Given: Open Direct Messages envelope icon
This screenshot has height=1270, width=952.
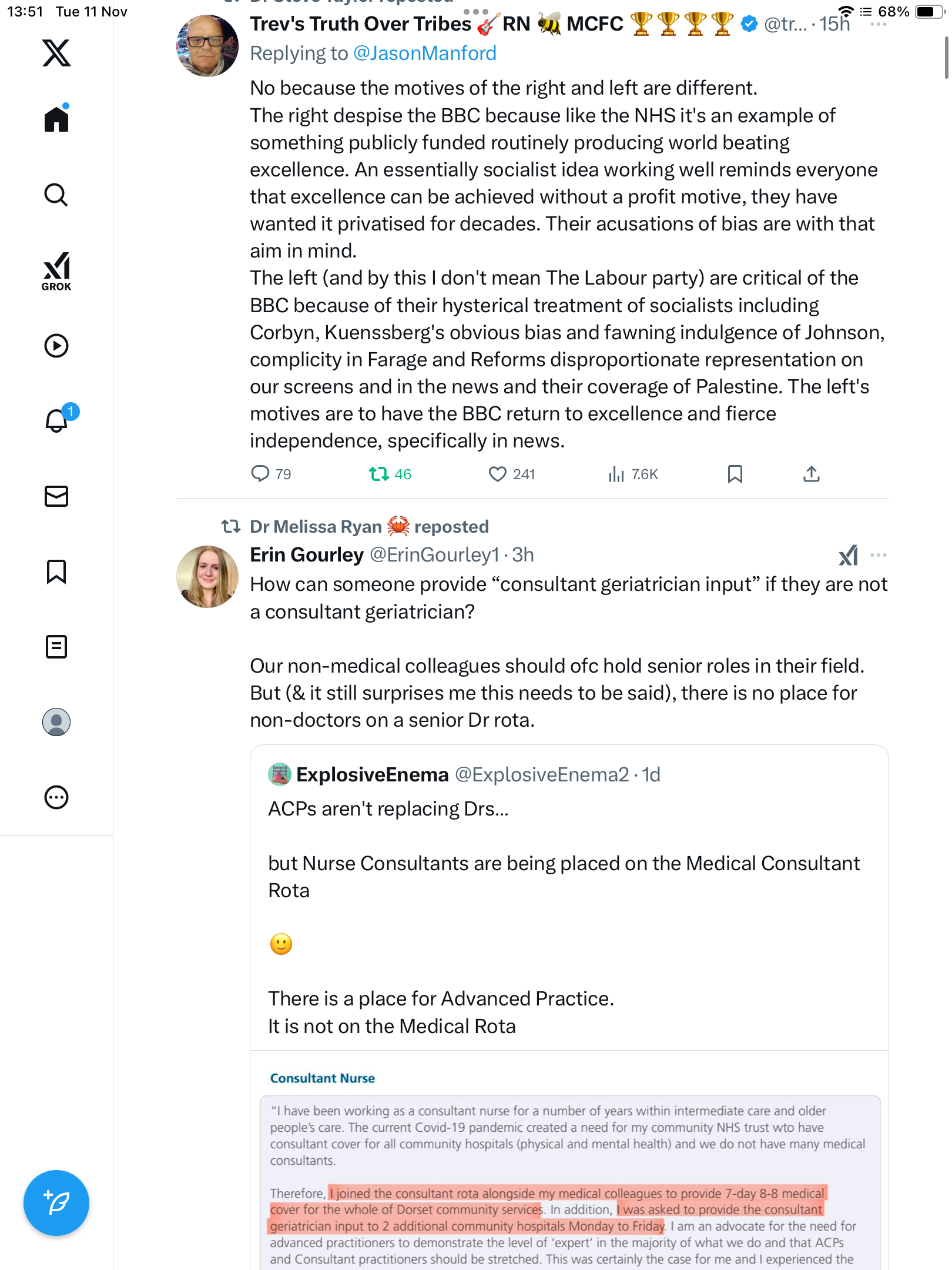Looking at the screenshot, I should pyautogui.click(x=56, y=496).
